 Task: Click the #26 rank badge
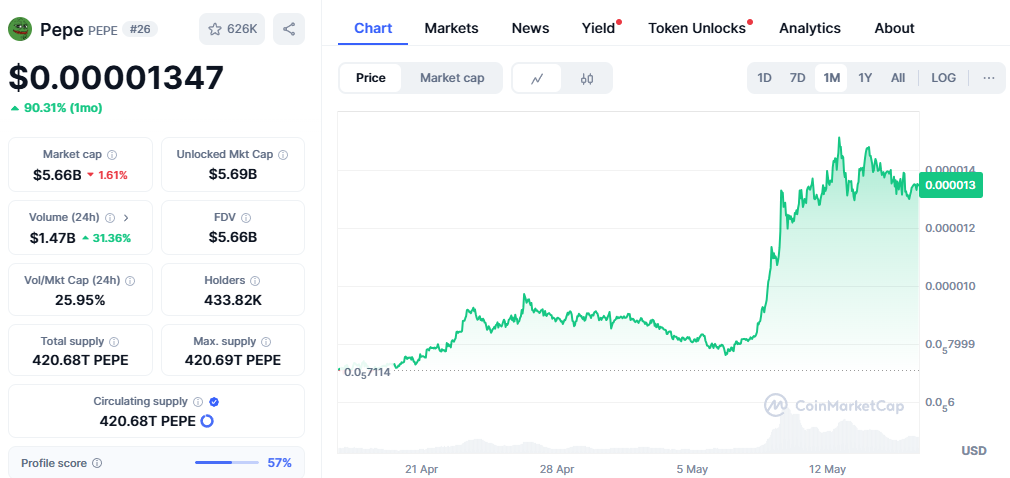click(140, 29)
